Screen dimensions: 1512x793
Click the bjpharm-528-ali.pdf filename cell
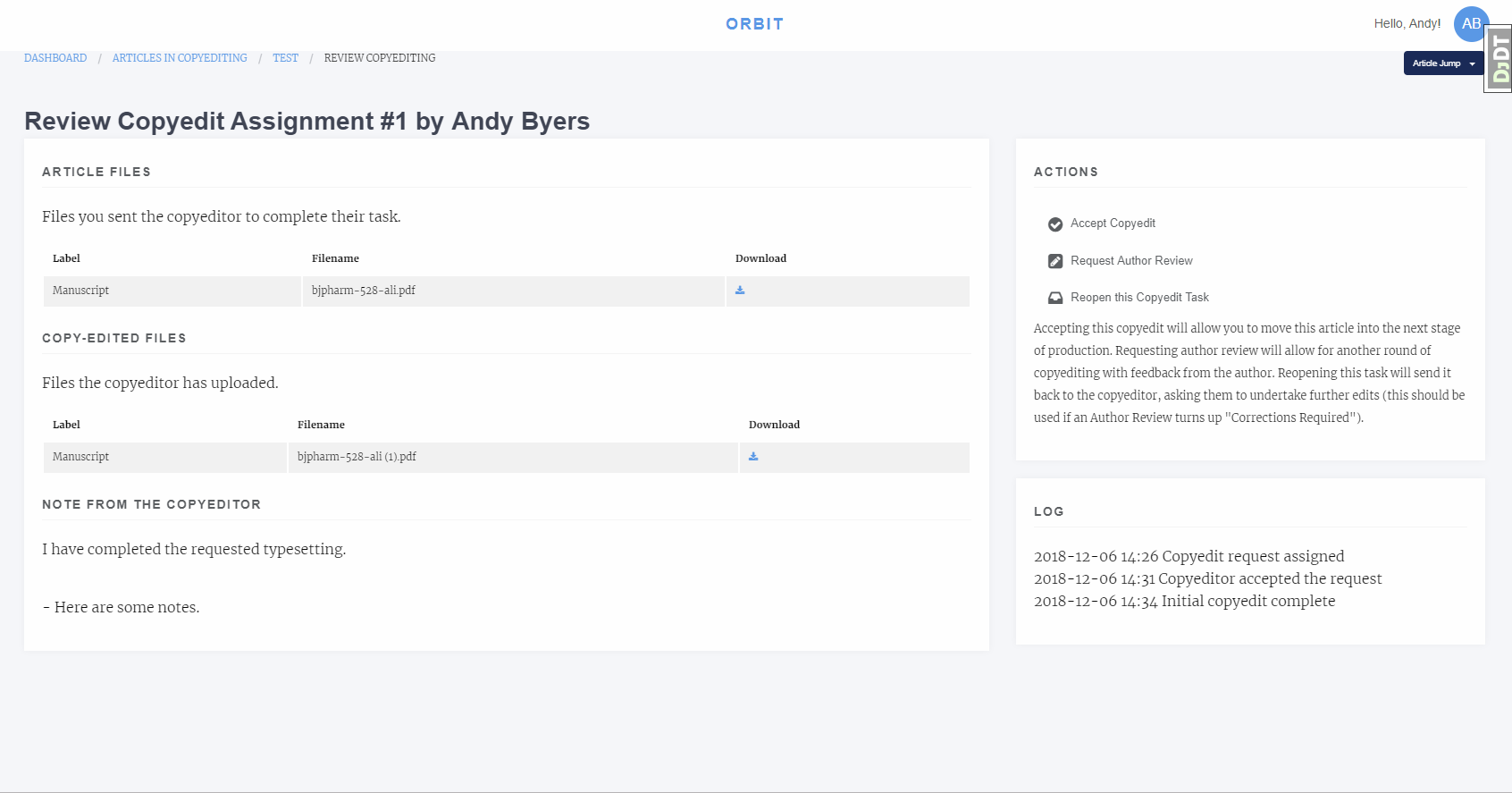(364, 291)
